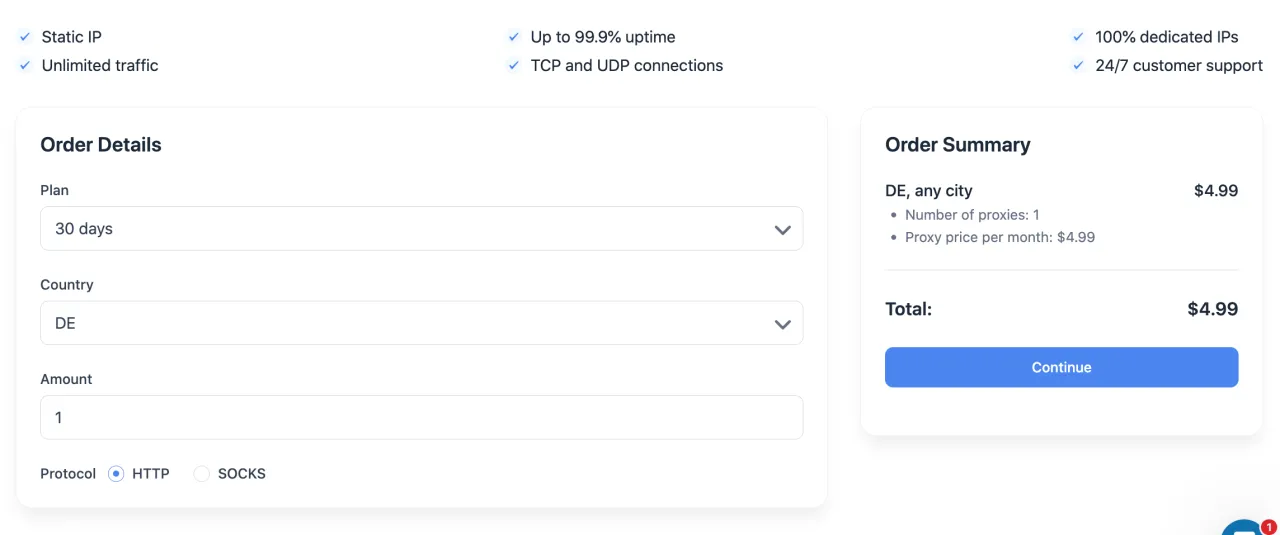Click the Total price $4.99

[1212, 309]
